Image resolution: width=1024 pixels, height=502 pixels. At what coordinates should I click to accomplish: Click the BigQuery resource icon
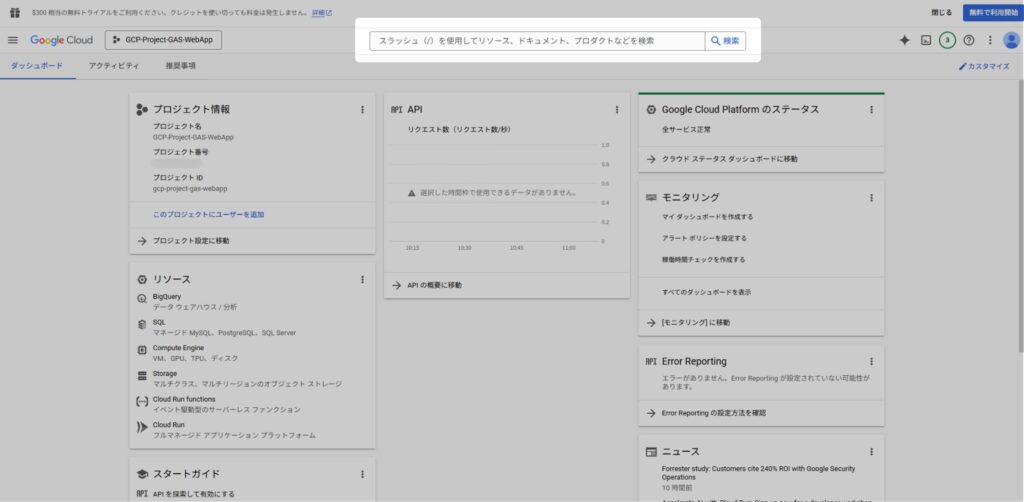click(x=142, y=299)
